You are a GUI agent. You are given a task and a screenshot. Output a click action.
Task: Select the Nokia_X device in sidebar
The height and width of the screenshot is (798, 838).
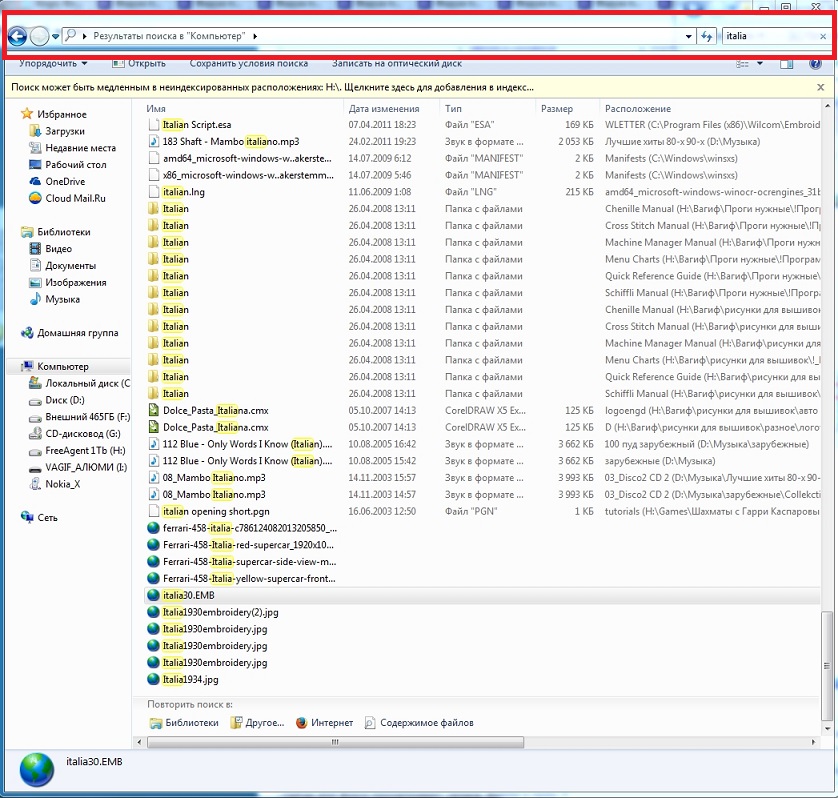62,484
